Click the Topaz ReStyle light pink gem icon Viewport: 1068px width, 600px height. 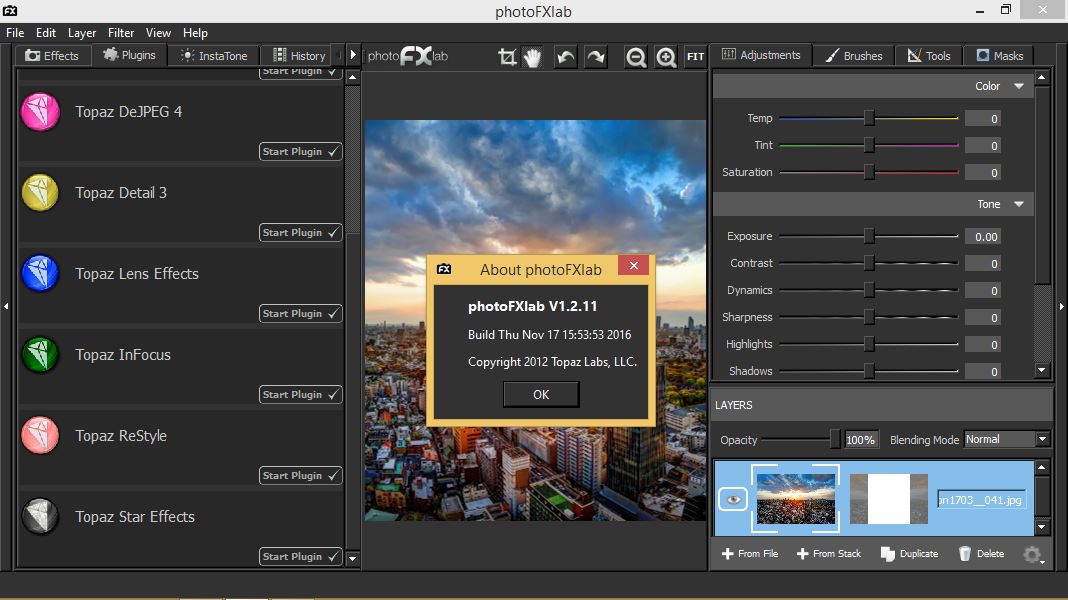[x=40, y=436]
